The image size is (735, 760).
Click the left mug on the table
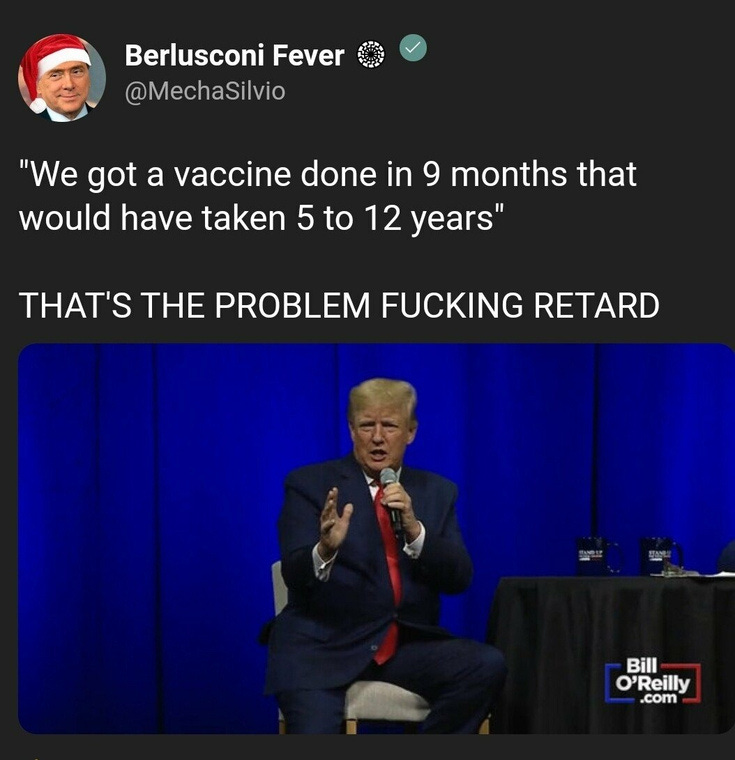pos(597,556)
